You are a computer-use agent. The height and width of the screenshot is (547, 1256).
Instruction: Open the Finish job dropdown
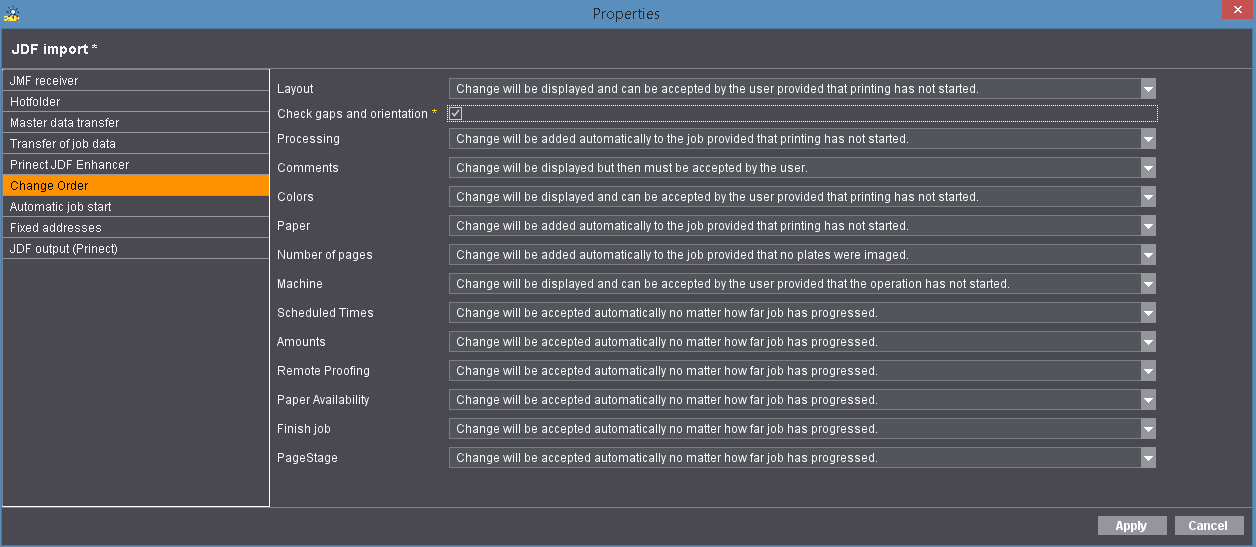(x=1148, y=429)
